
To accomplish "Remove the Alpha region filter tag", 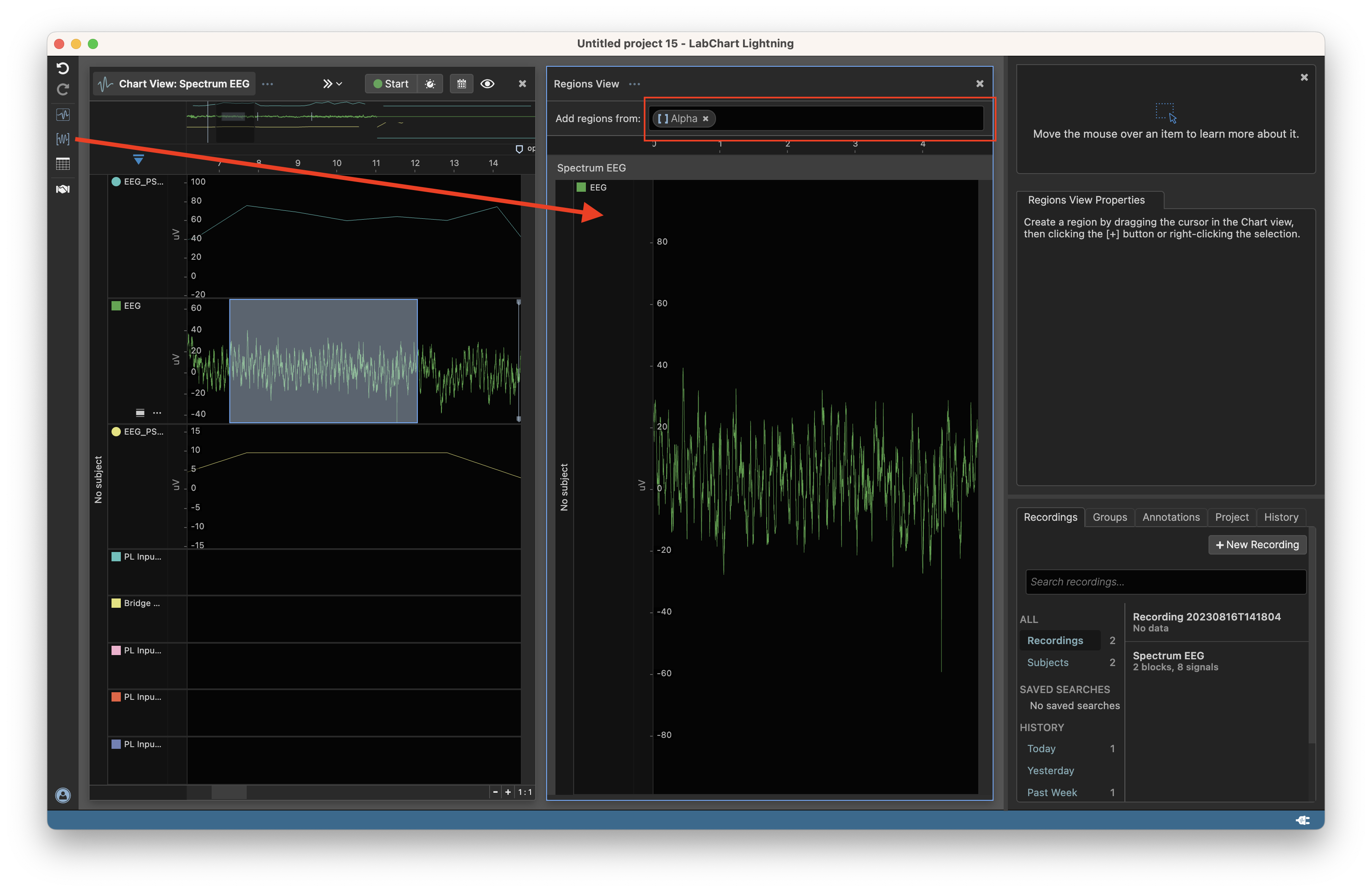I will coord(705,119).
